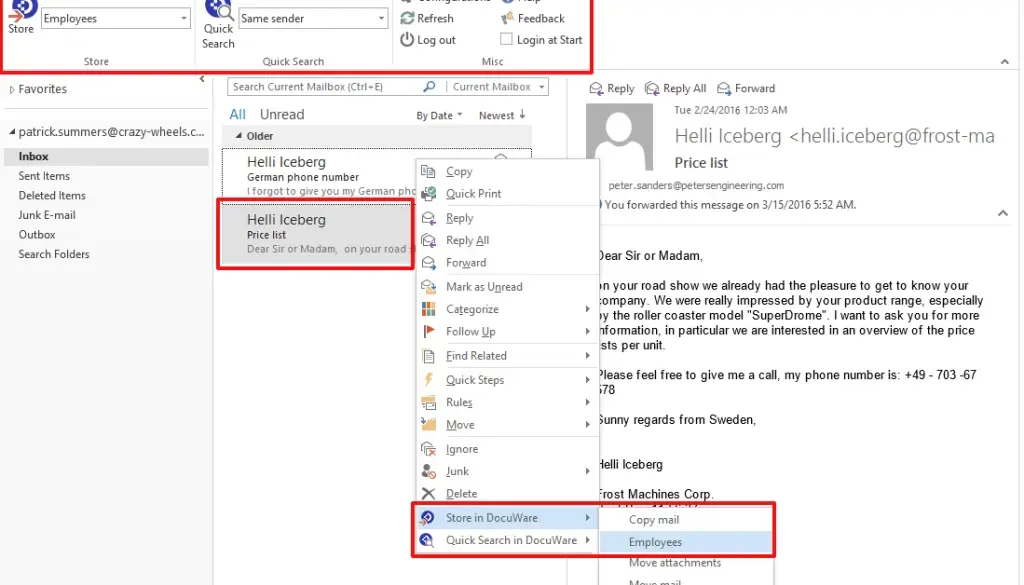
Task: Click the Log out power icon
Action: click(x=407, y=40)
